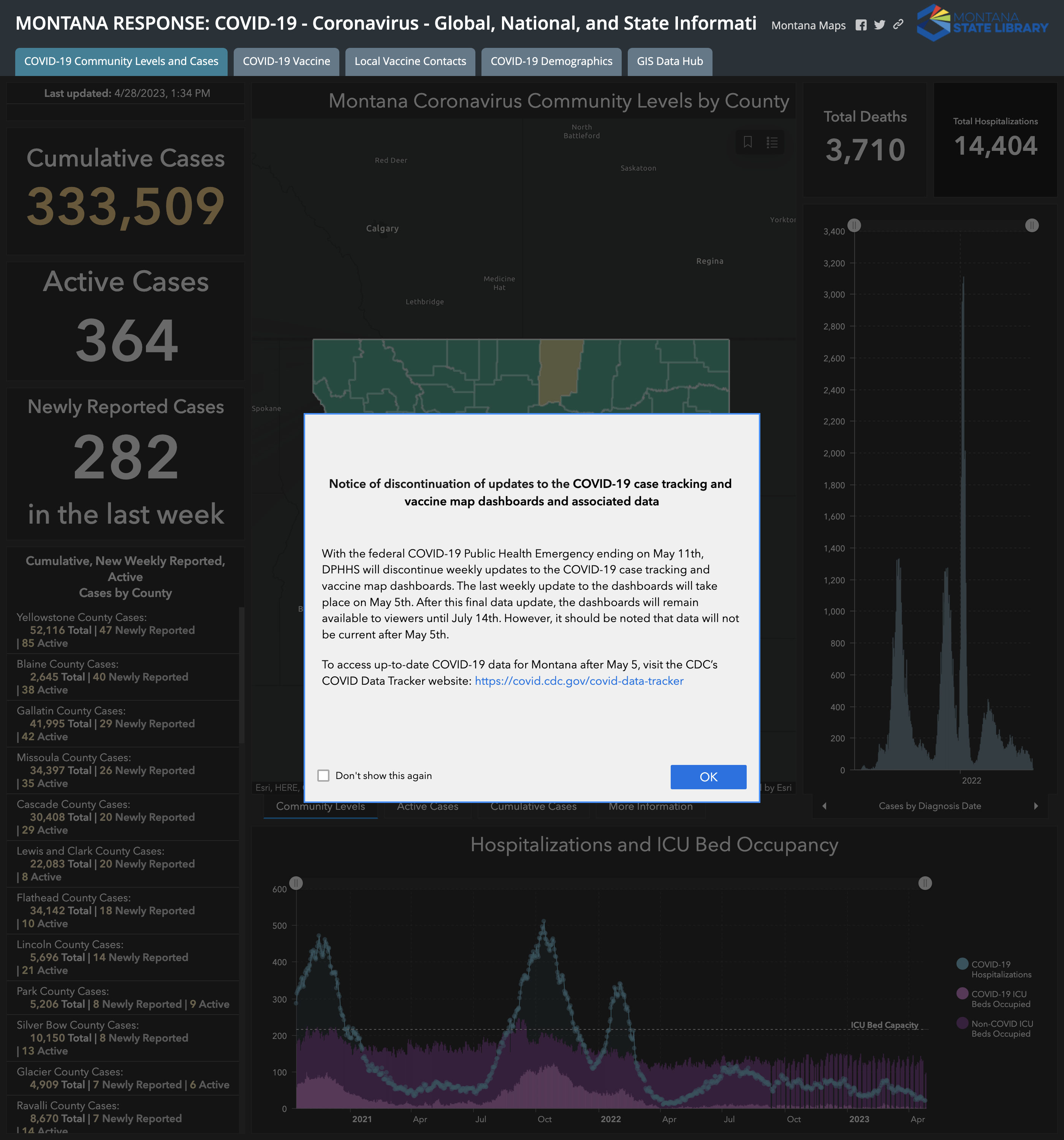
Task: Open the map bookmarks icon
Action: coord(747,142)
